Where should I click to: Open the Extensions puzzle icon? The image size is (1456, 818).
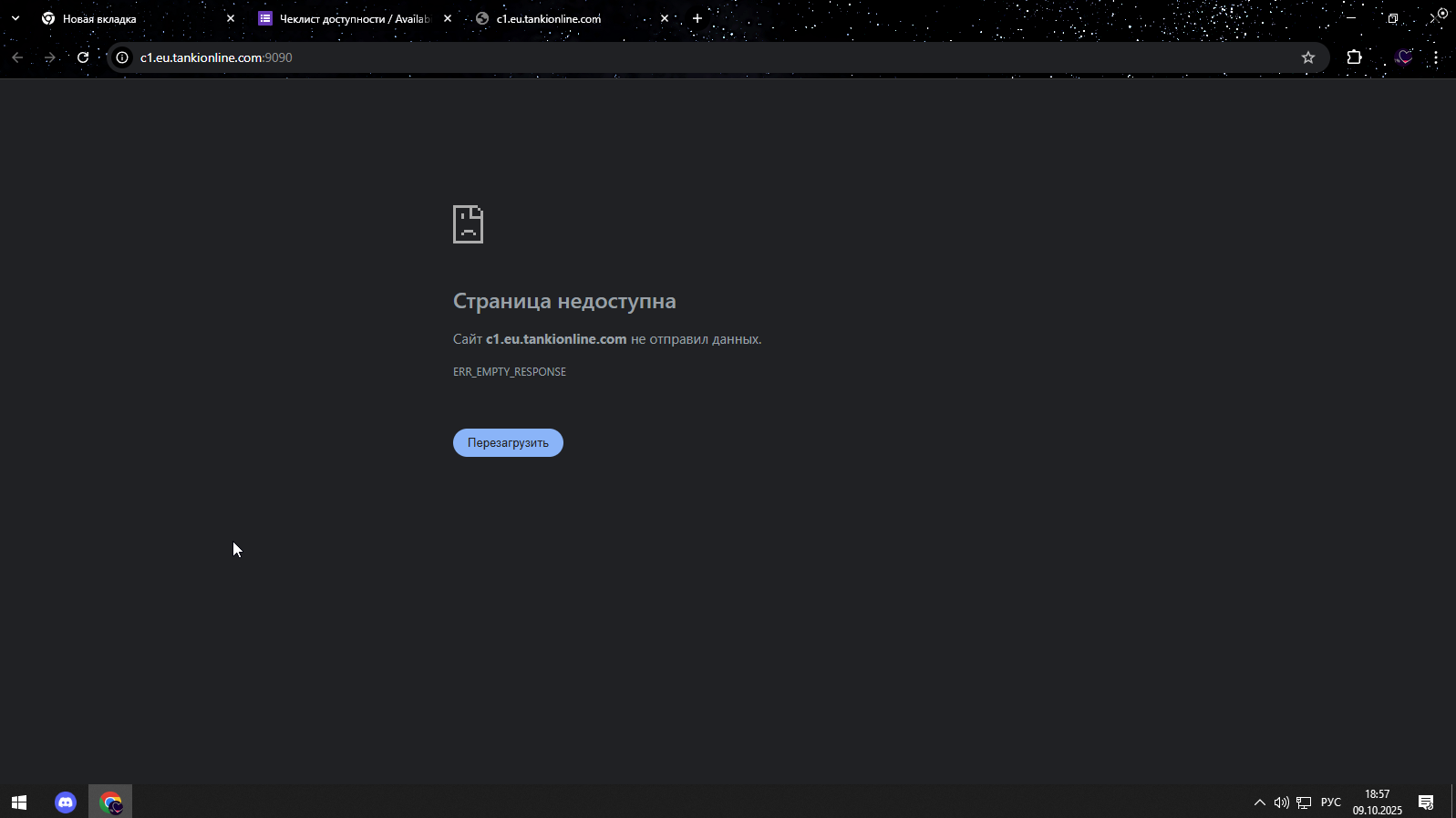pos(1355,57)
